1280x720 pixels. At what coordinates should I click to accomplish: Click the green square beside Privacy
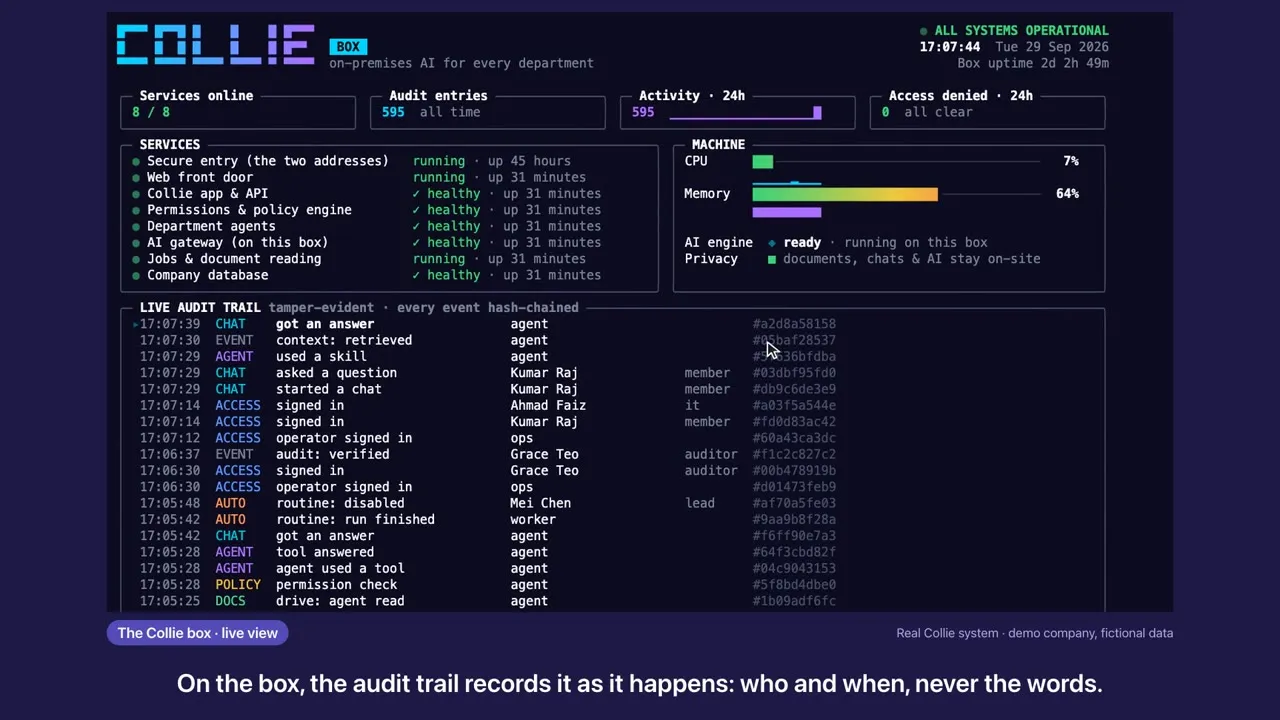772,259
